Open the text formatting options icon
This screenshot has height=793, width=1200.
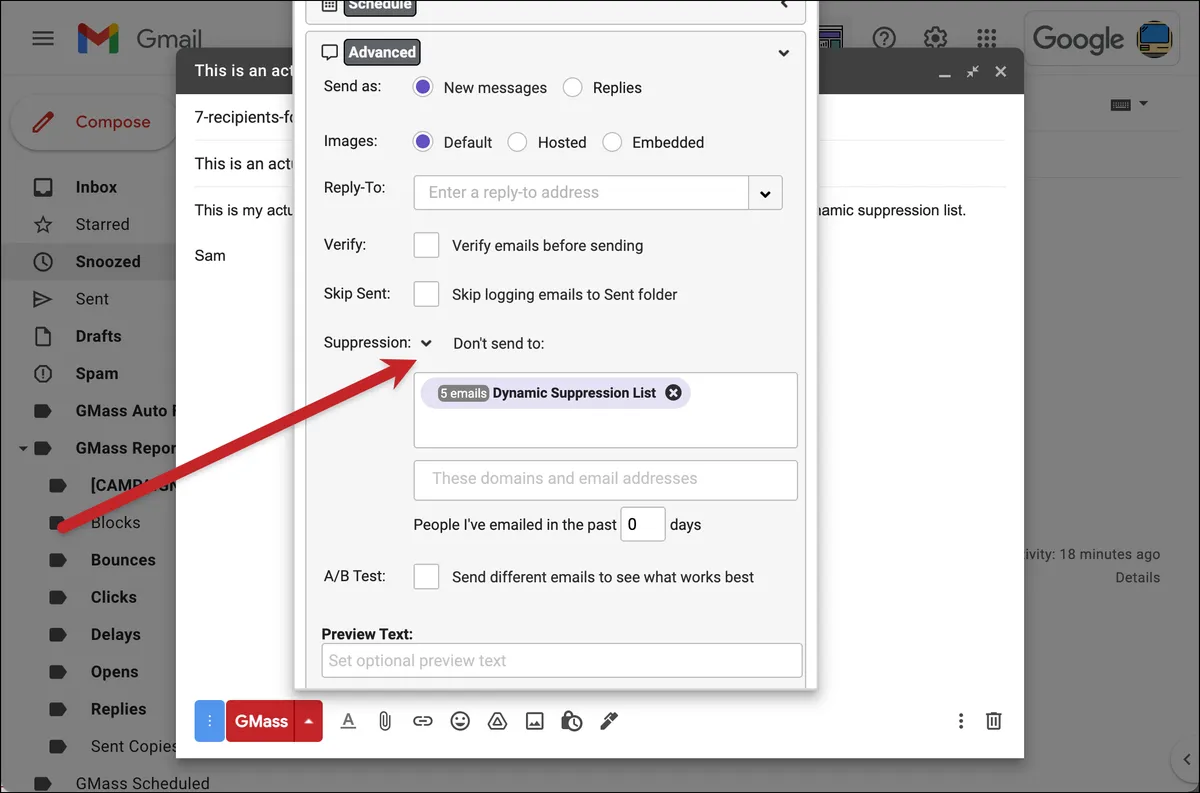(348, 721)
